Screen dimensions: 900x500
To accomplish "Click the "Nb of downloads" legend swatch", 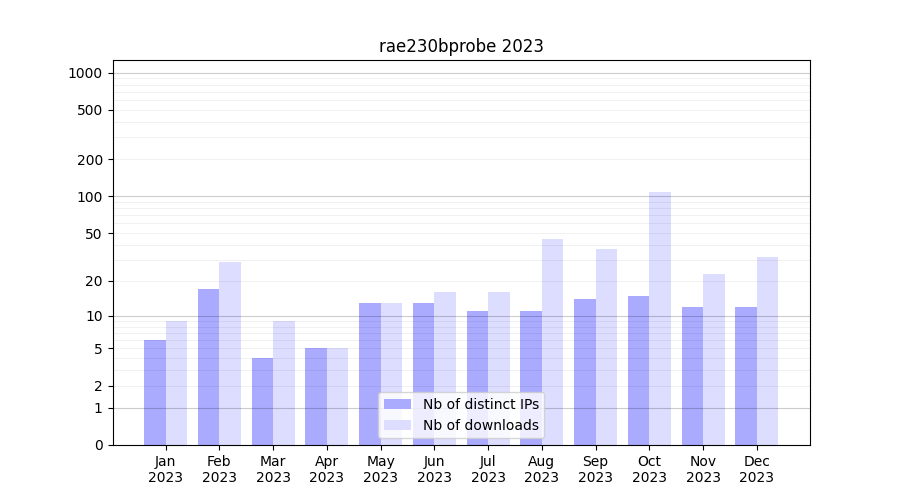I will pos(397,425).
